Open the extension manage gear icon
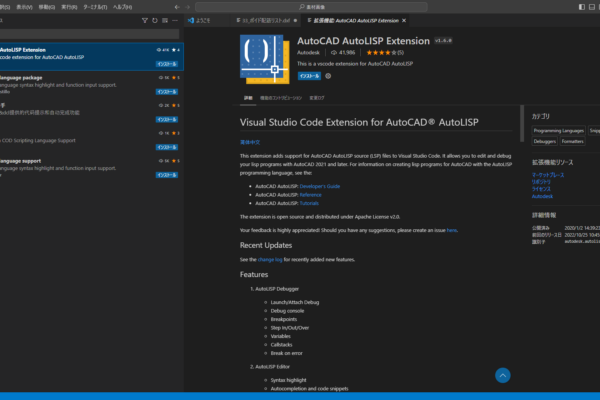 [328, 76]
